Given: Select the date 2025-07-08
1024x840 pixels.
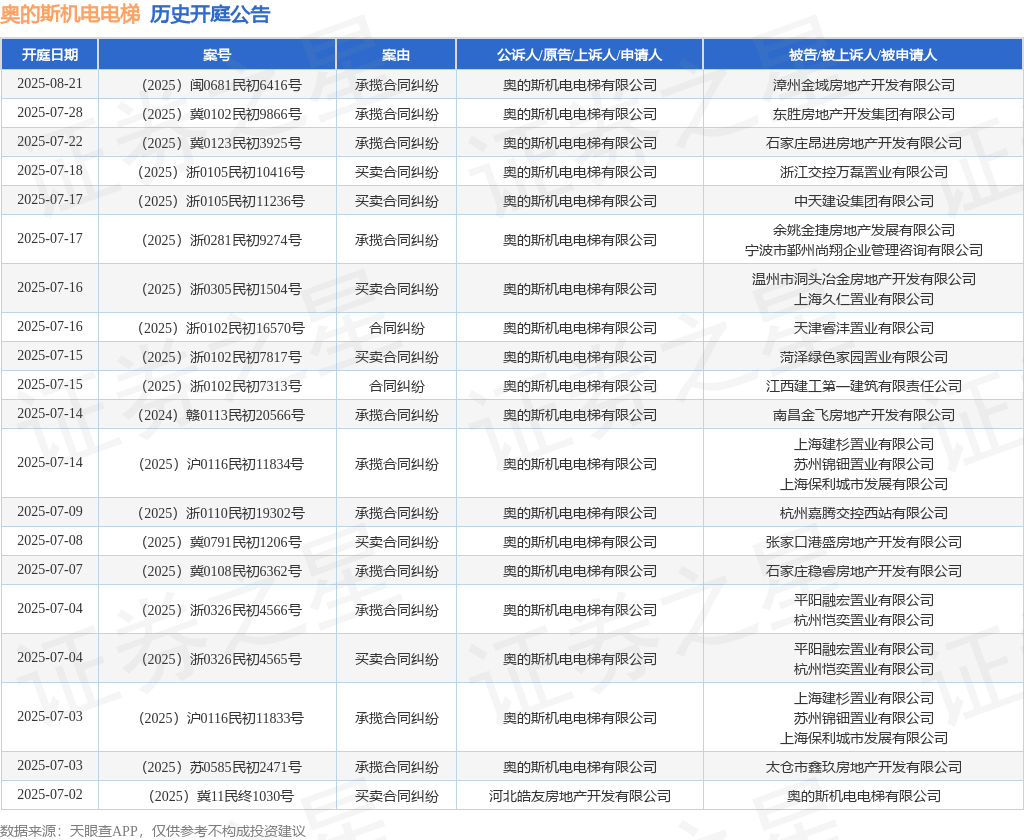Looking at the screenshot, I should [x=50, y=541].
